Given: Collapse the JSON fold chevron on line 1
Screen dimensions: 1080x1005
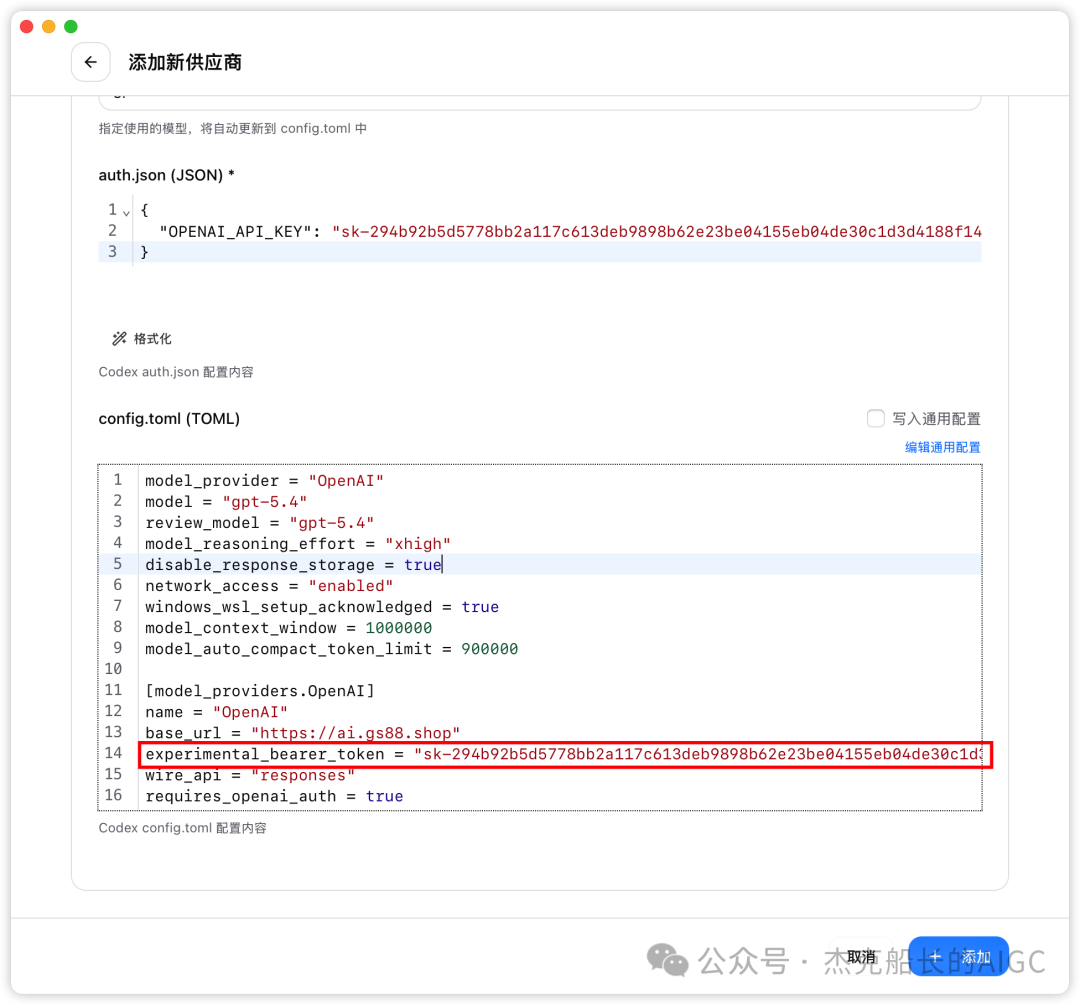Looking at the screenshot, I should pos(126,212).
